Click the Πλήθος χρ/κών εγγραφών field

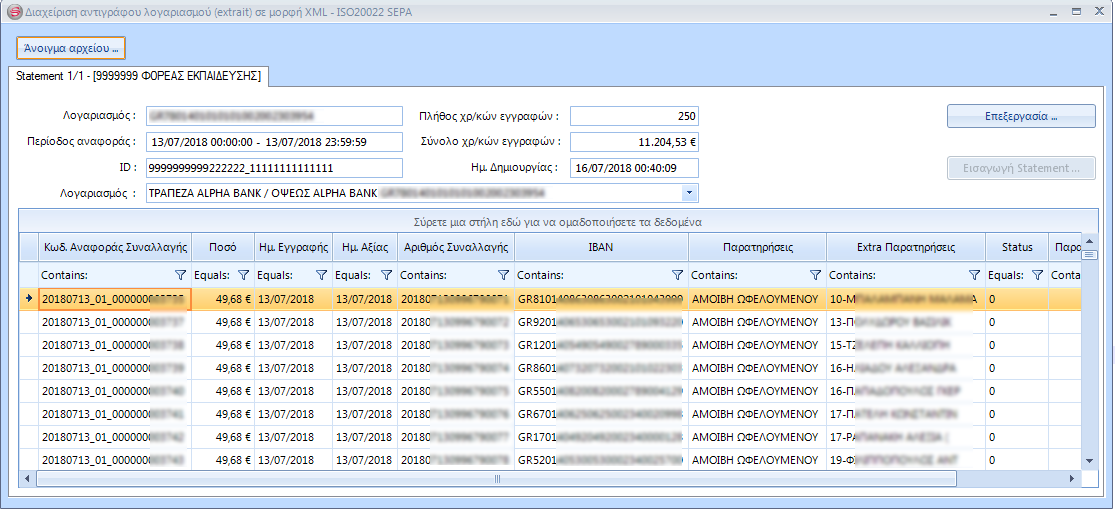[634, 116]
